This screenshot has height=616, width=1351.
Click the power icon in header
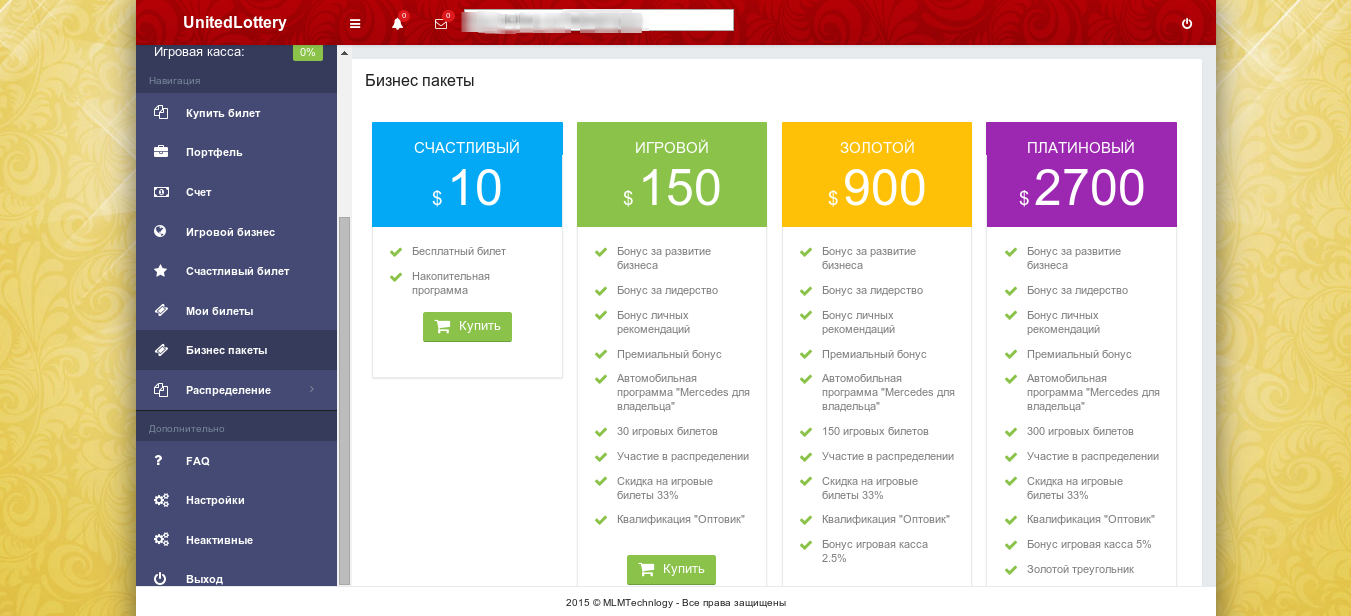1187,24
